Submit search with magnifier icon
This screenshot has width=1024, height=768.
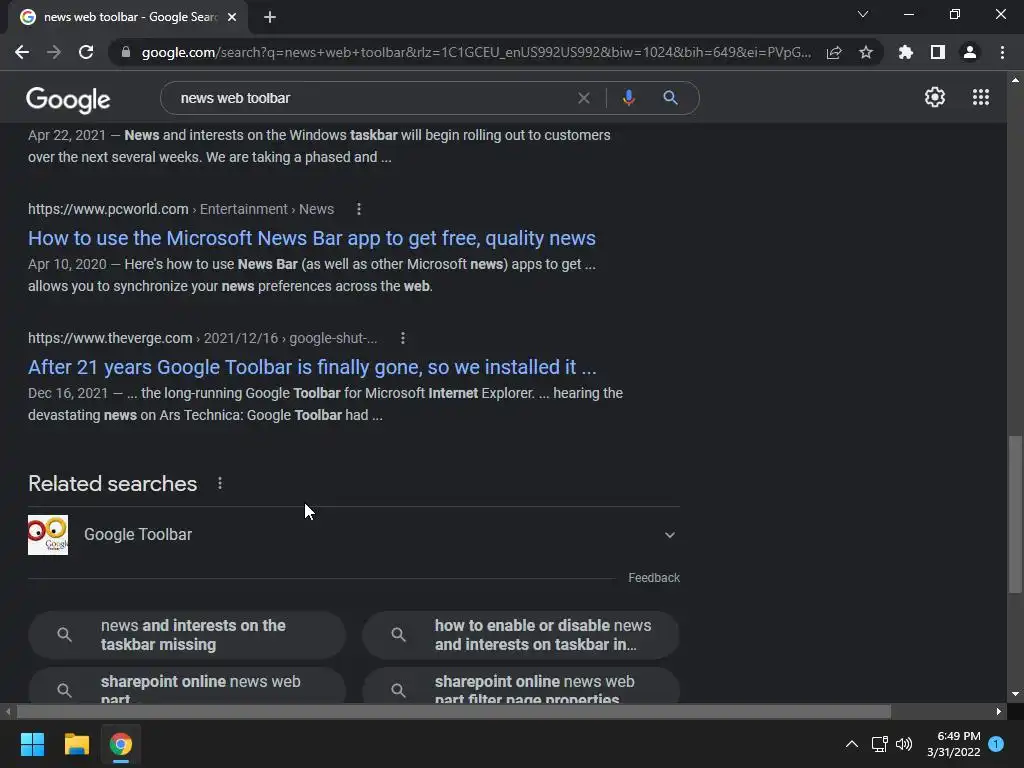click(670, 98)
